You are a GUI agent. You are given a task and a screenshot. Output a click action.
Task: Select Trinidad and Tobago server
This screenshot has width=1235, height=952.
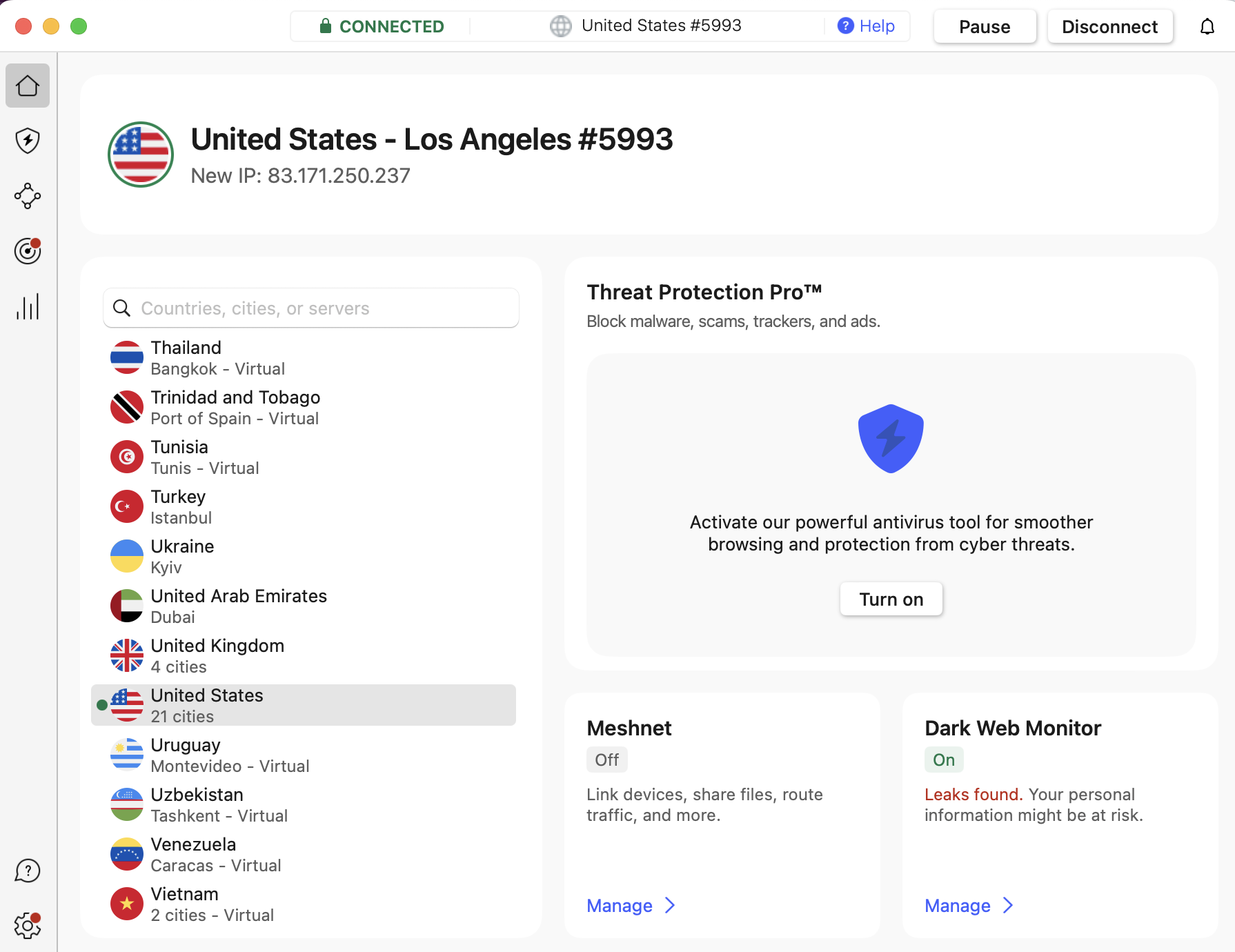point(304,407)
